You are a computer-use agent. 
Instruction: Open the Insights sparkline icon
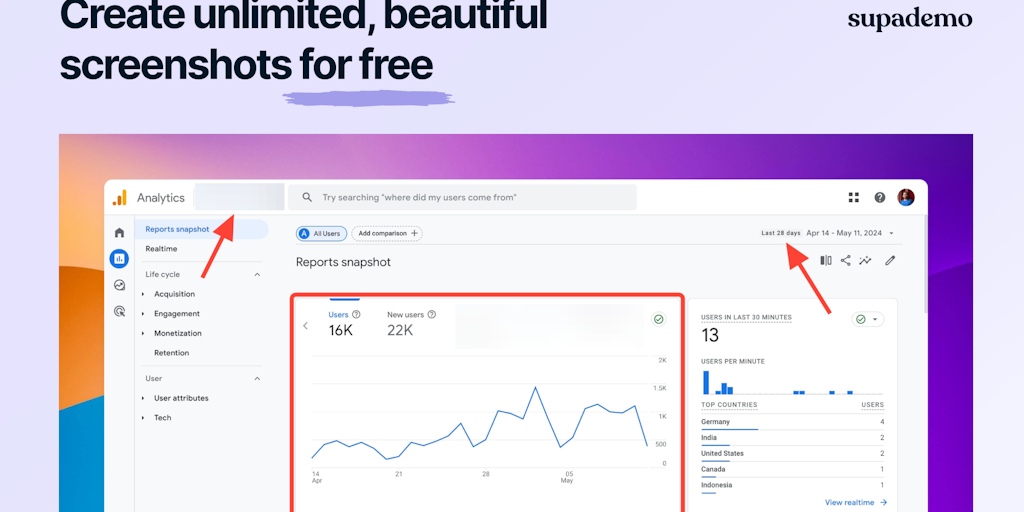865,261
